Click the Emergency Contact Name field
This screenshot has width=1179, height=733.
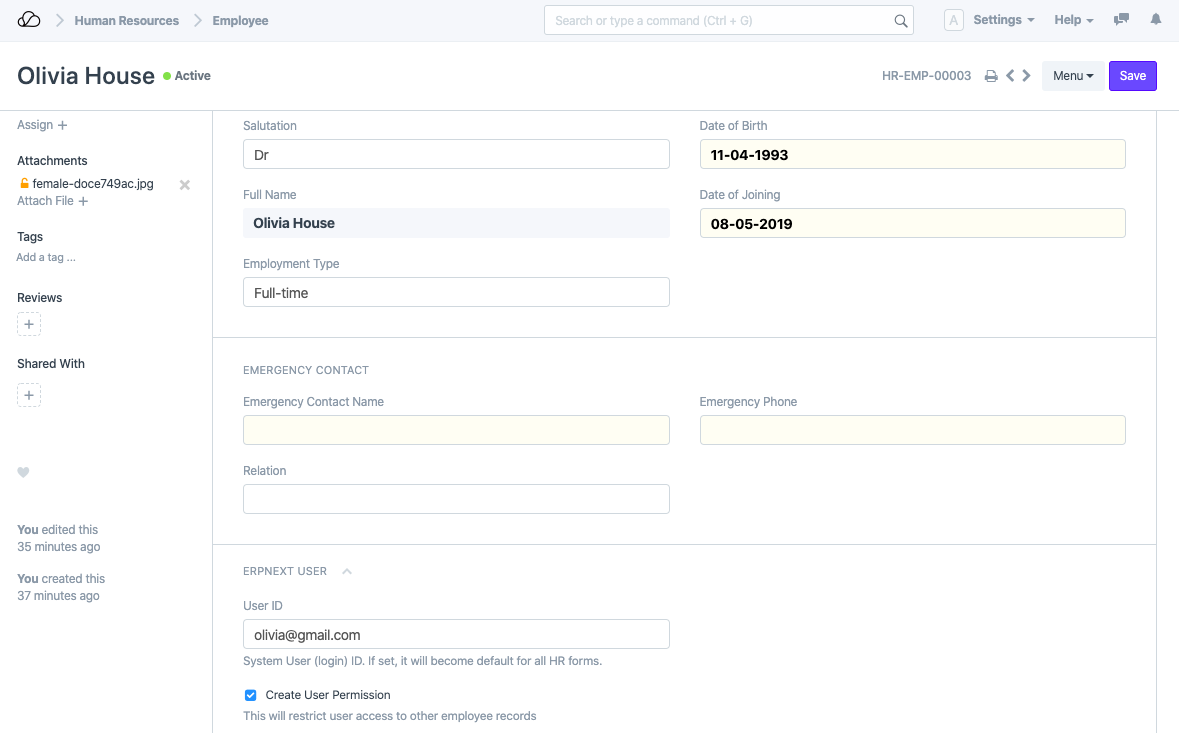point(456,430)
